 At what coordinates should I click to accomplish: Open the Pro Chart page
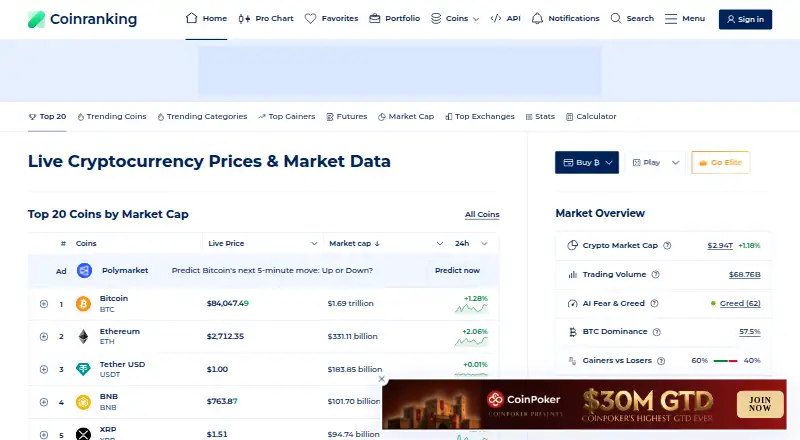[266, 18]
